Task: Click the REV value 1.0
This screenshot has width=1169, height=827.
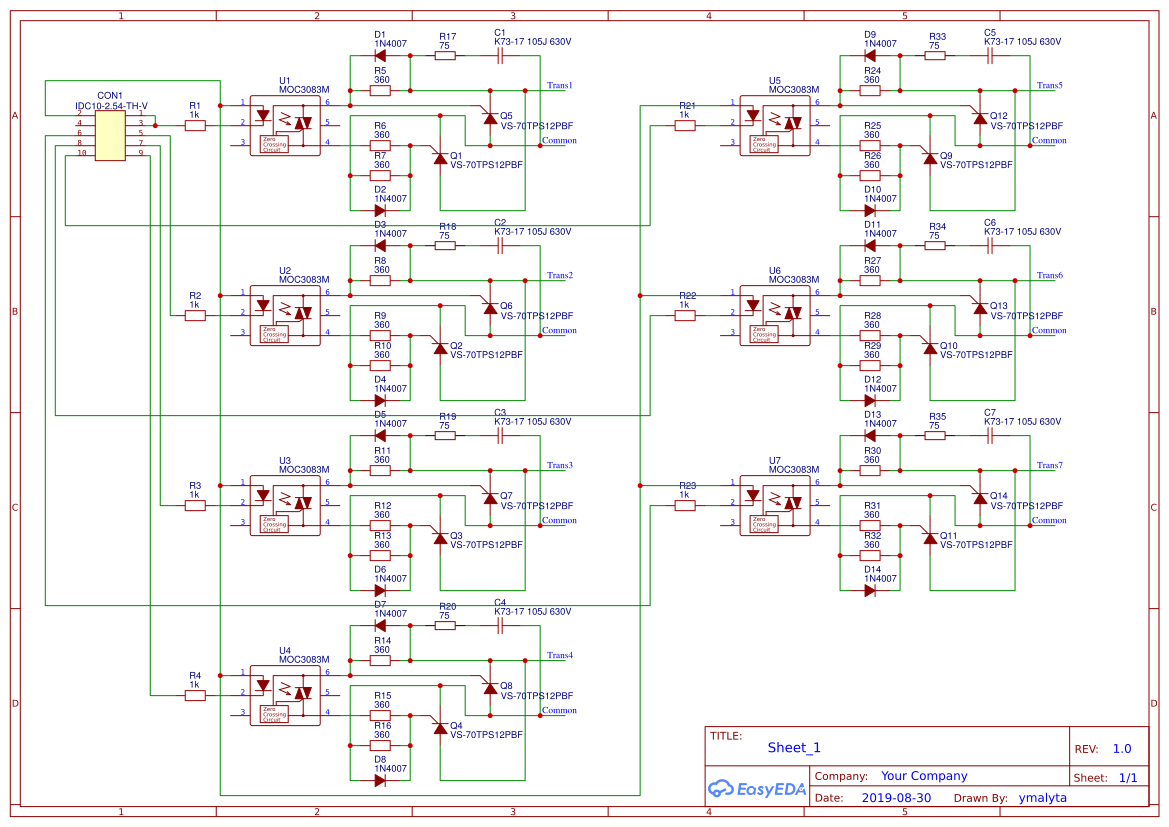Action: coord(1121,747)
